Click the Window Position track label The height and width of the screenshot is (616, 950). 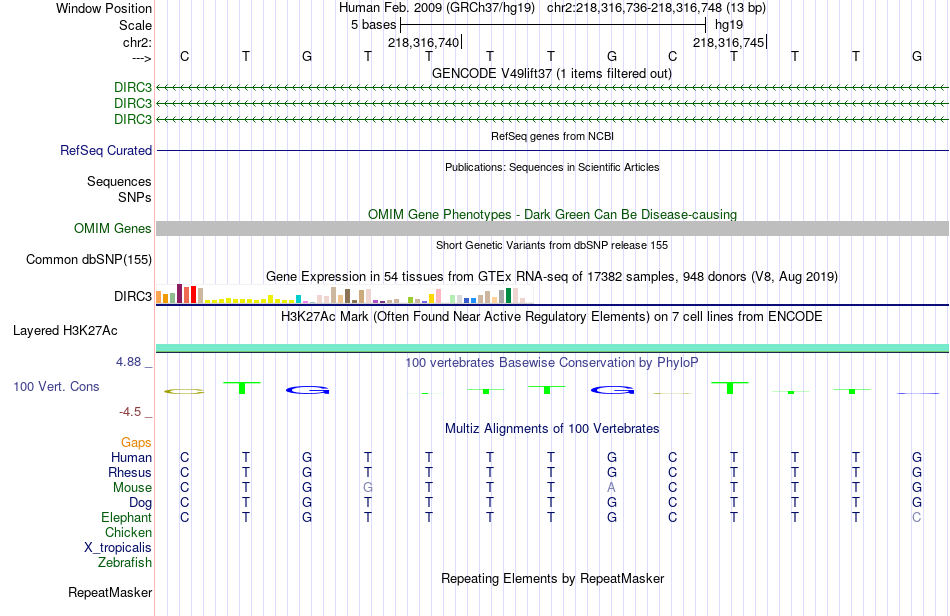[104, 8]
